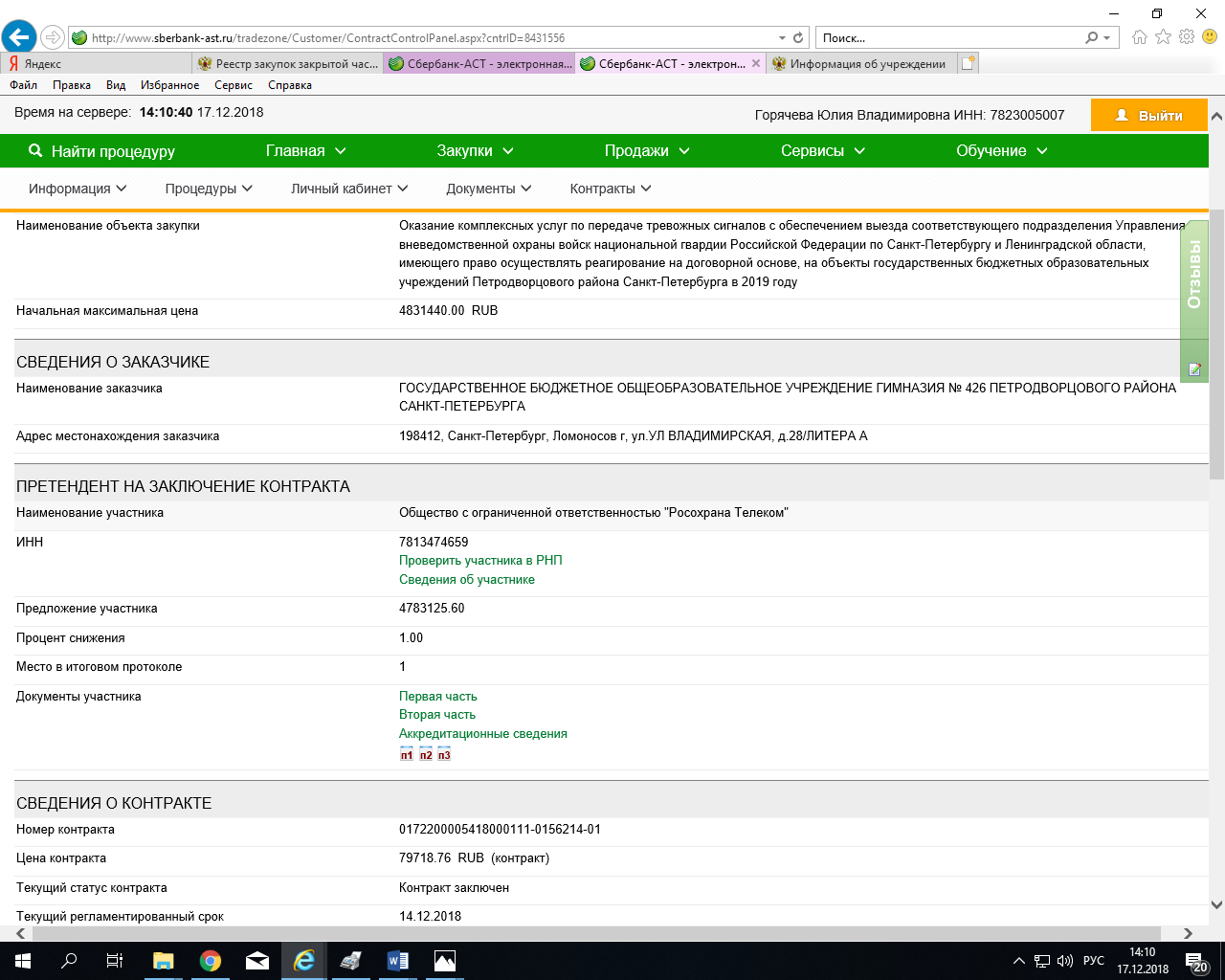Close the active Сбербанк-АСТ tab
This screenshot has height=980, width=1225.
coord(756,63)
